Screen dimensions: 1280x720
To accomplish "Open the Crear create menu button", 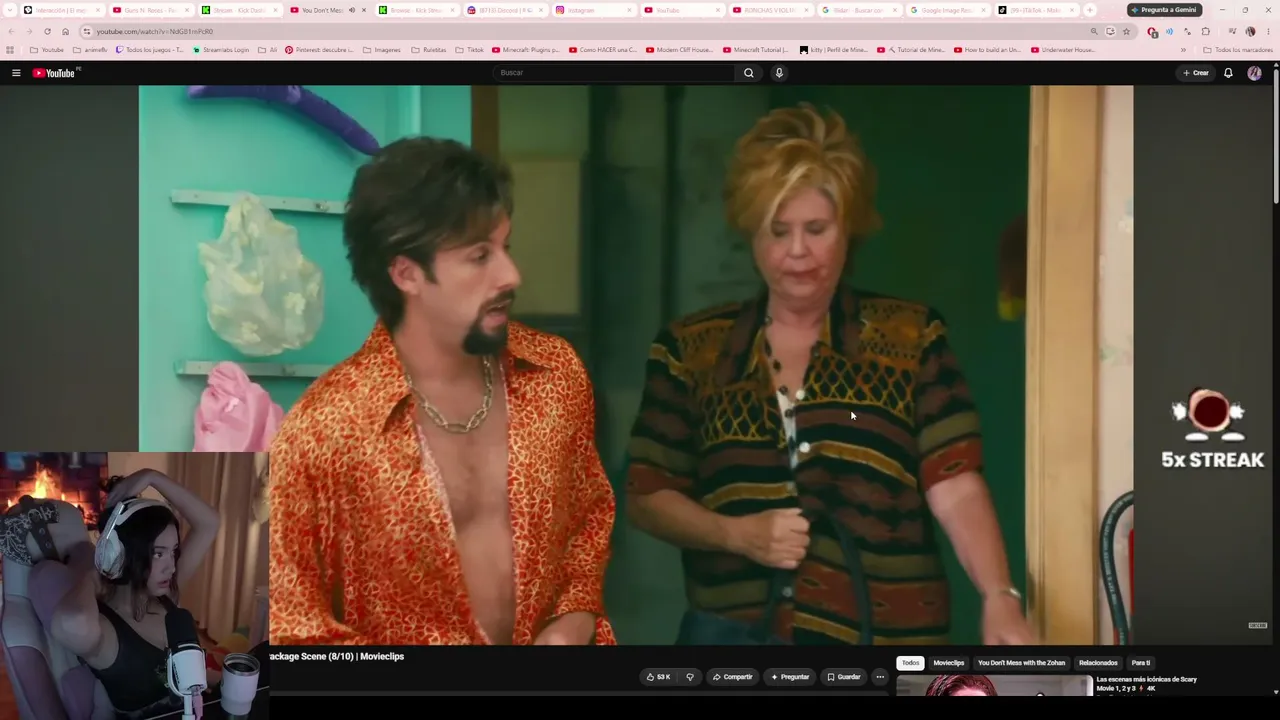I will tap(1196, 73).
